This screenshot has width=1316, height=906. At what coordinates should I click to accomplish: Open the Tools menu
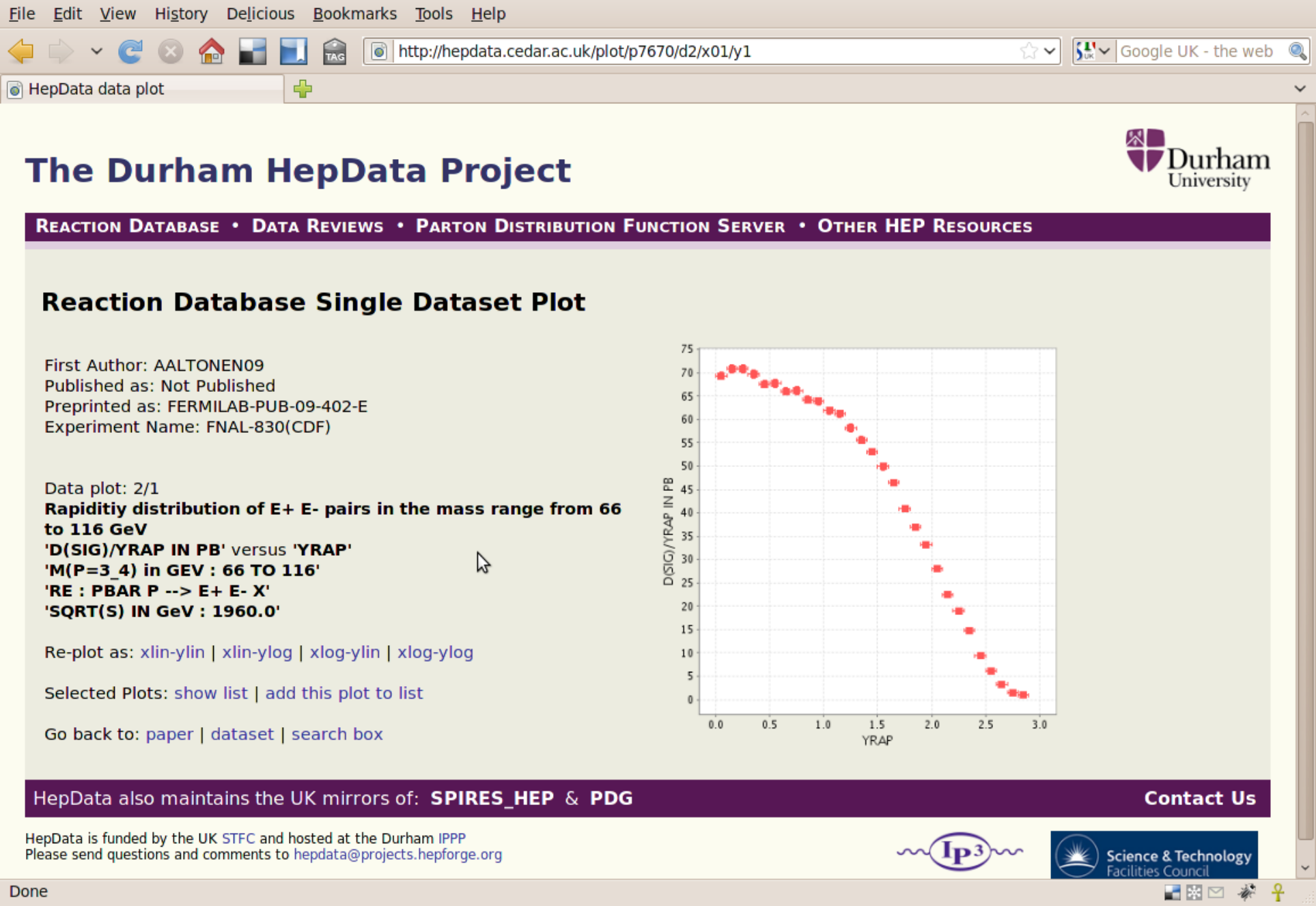click(x=433, y=14)
